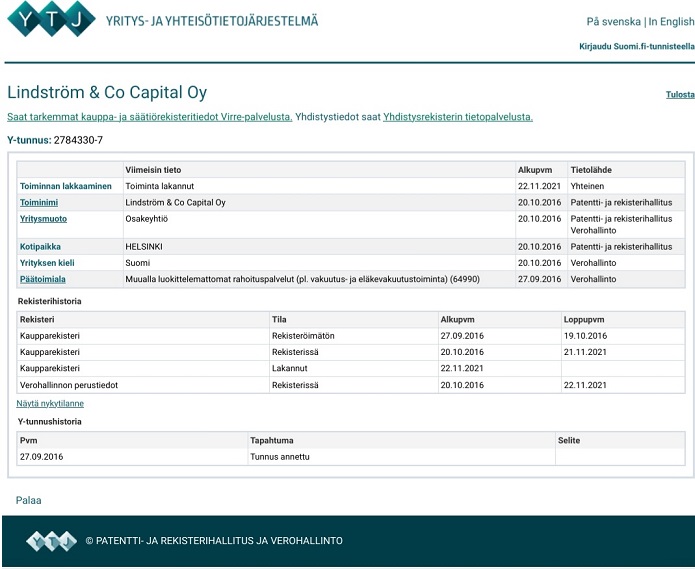Click Näytä nykytilanne link
The height and width of the screenshot is (569, 695).
pyautogui.click(x=50, y=403)
